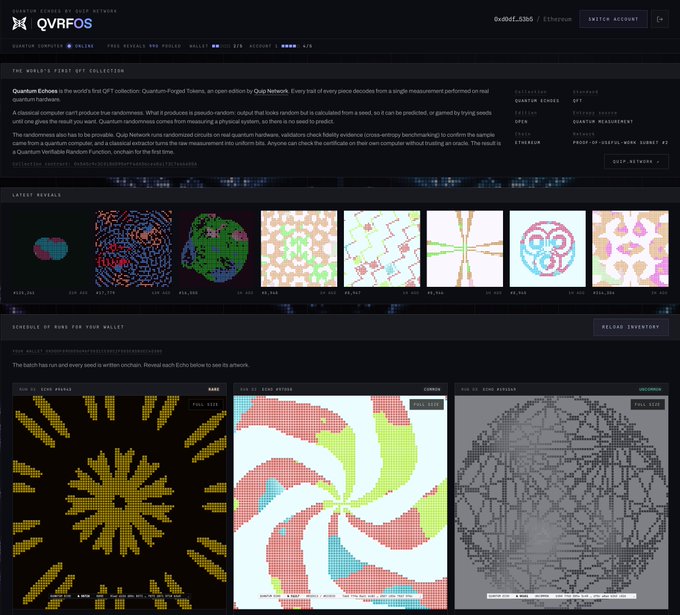Click the Your Wallet address line

tap(87, 351)
